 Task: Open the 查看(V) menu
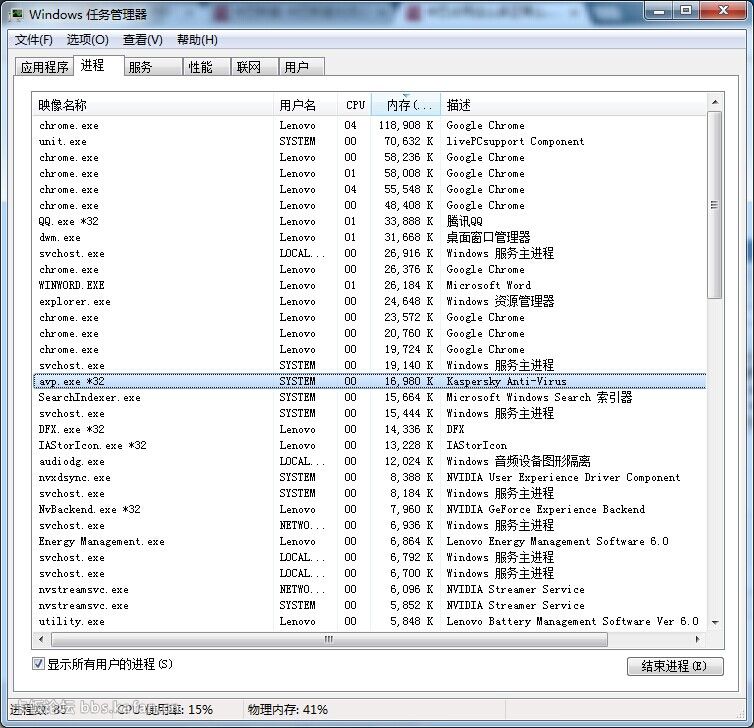point(143,39)
